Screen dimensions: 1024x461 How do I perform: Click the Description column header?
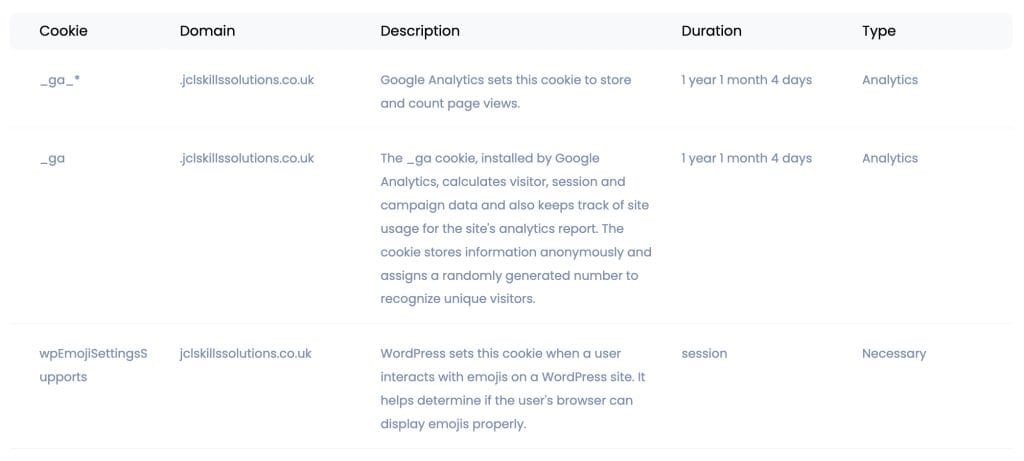tap(420, 31)
